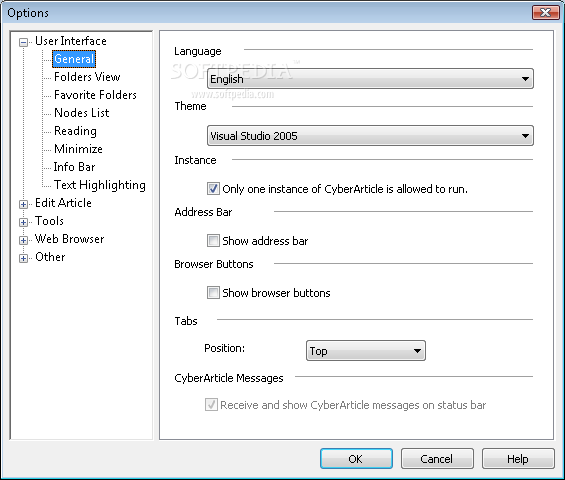Collapse the User Interface tree node
Viewport: 565px width, 480px height.
[x=23, y=42]
